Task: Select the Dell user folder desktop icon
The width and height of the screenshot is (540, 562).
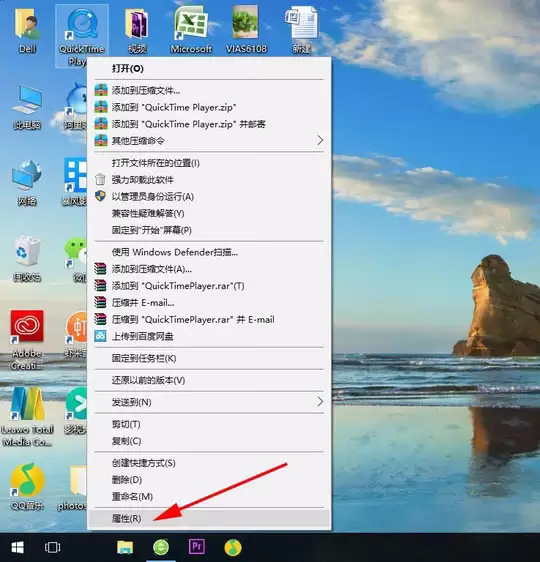Action: [x=27, y=31]
